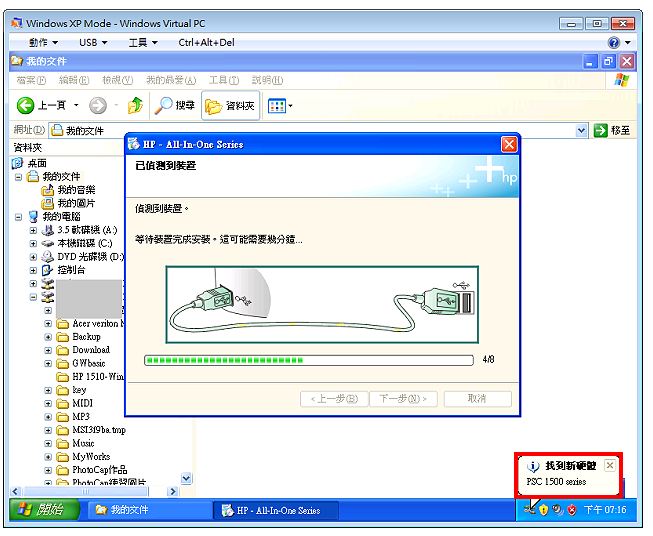
Task: Select the Music folder icon
Action: click(62, 444)
